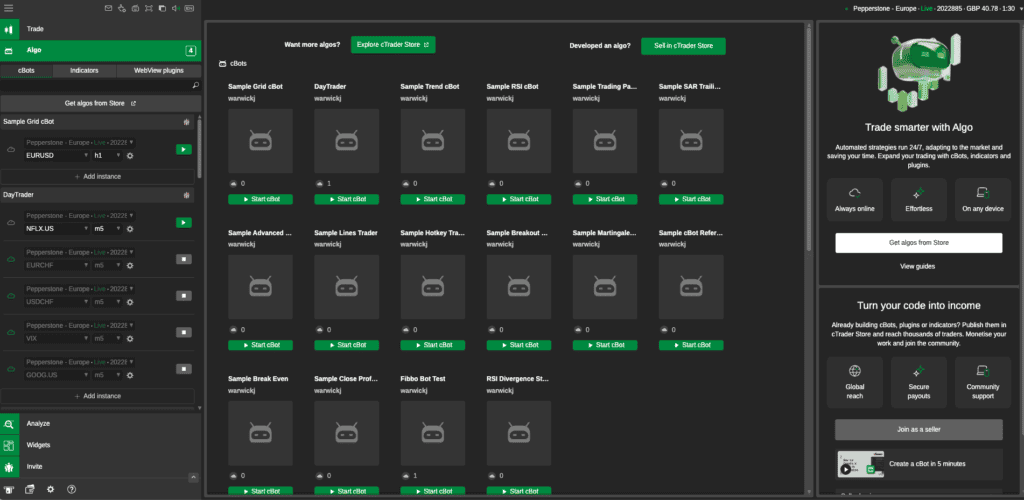Toggle the sound speaker icon
1024x500 pixels.
pos(176,8)
